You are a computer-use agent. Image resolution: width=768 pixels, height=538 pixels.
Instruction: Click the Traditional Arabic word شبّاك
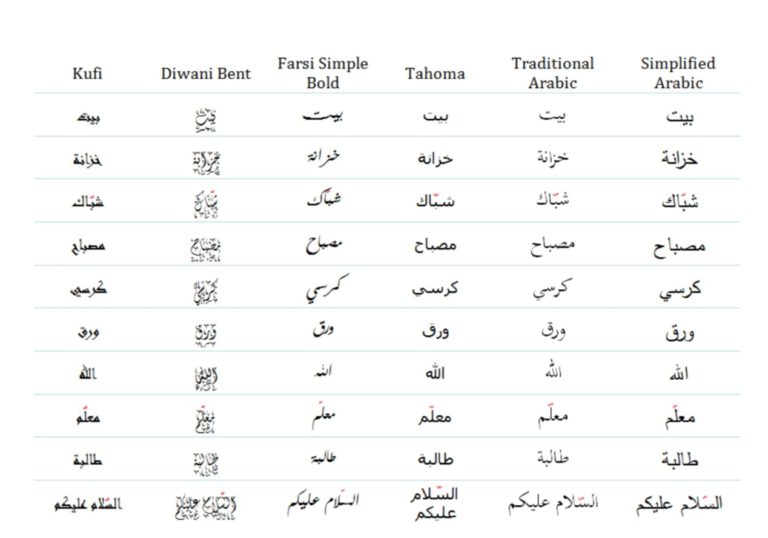553,200
